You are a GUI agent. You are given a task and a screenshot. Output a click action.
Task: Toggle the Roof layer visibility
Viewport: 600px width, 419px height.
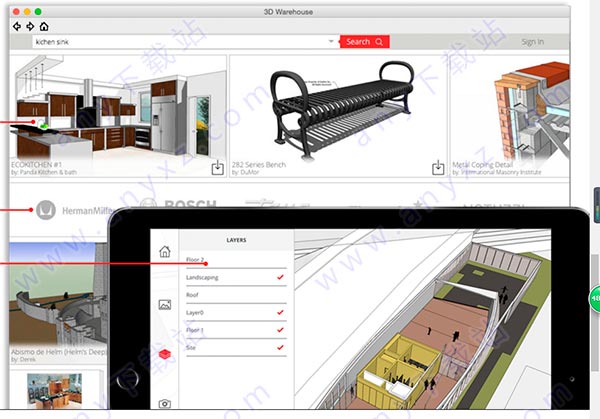pyautogui.click(x=236, y=295)
